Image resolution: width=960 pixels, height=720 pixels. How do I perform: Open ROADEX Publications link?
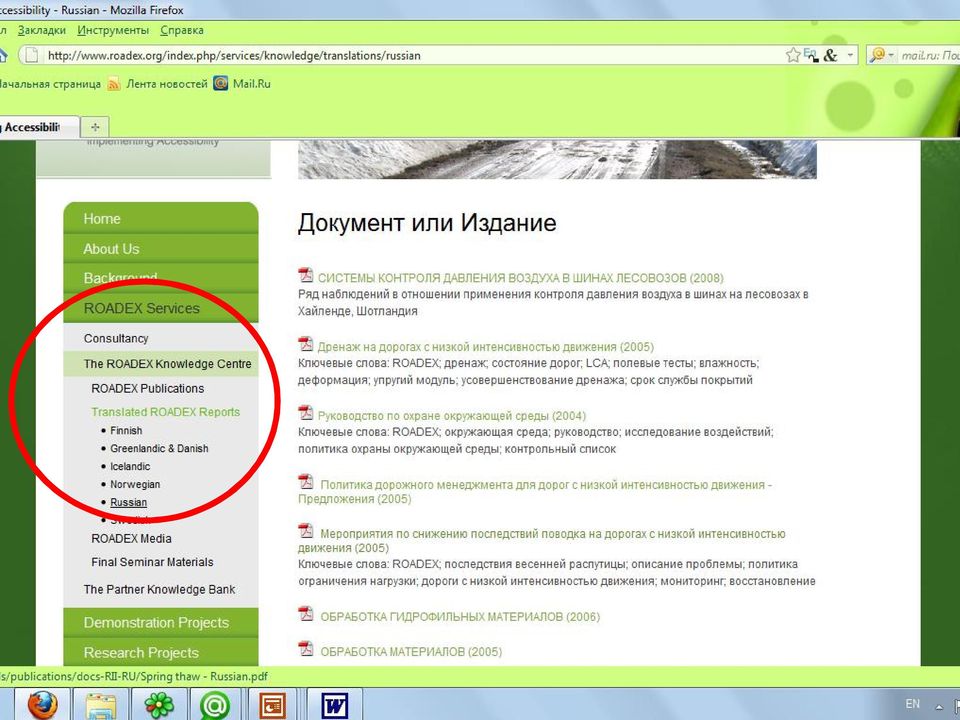[148, 388]
